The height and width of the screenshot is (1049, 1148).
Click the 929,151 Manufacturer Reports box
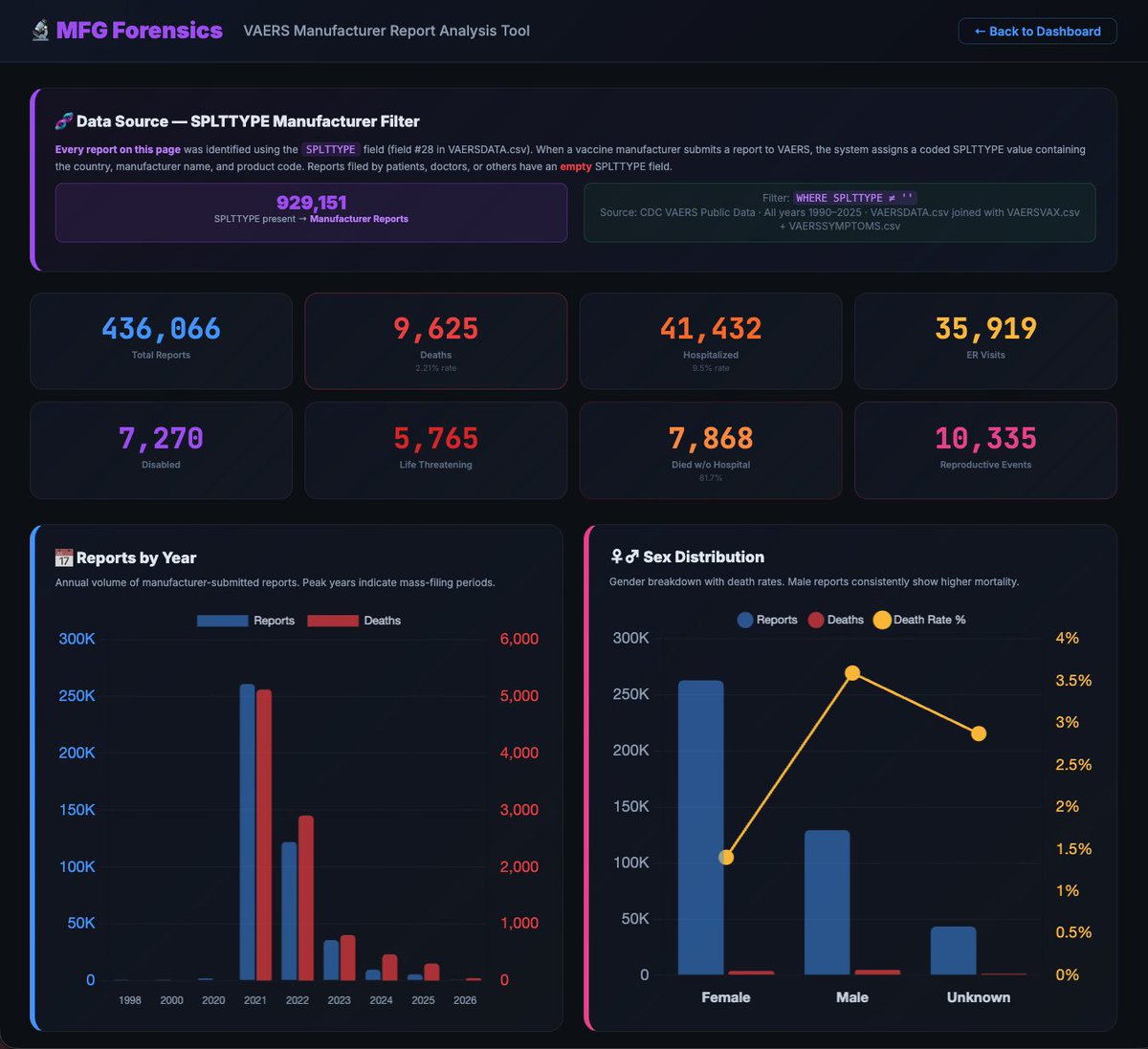(x=311, y=212)
